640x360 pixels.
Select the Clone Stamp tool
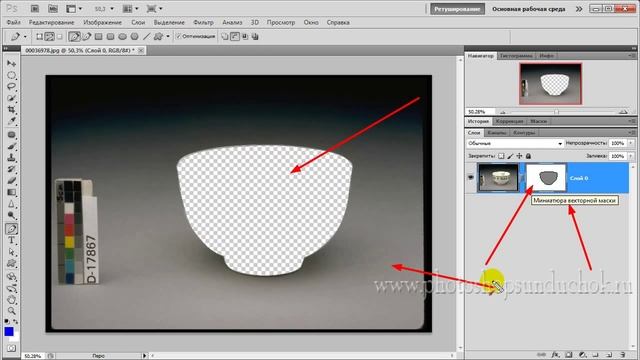pos(11,158)
